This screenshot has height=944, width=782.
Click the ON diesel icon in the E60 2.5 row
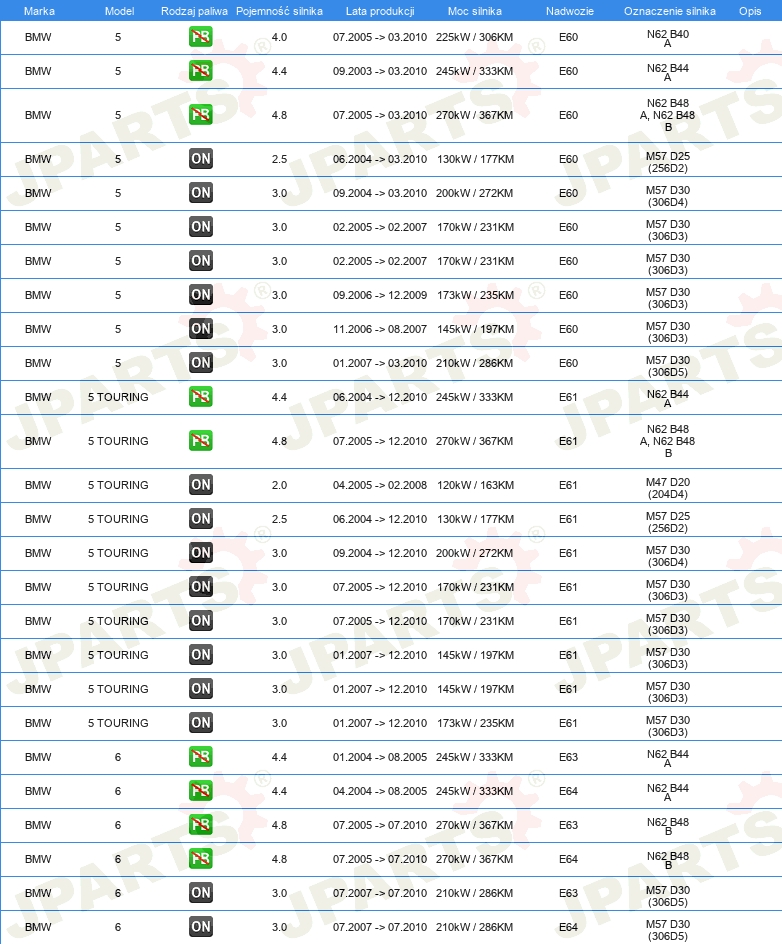pyautogui.click(x=200, y=159)
